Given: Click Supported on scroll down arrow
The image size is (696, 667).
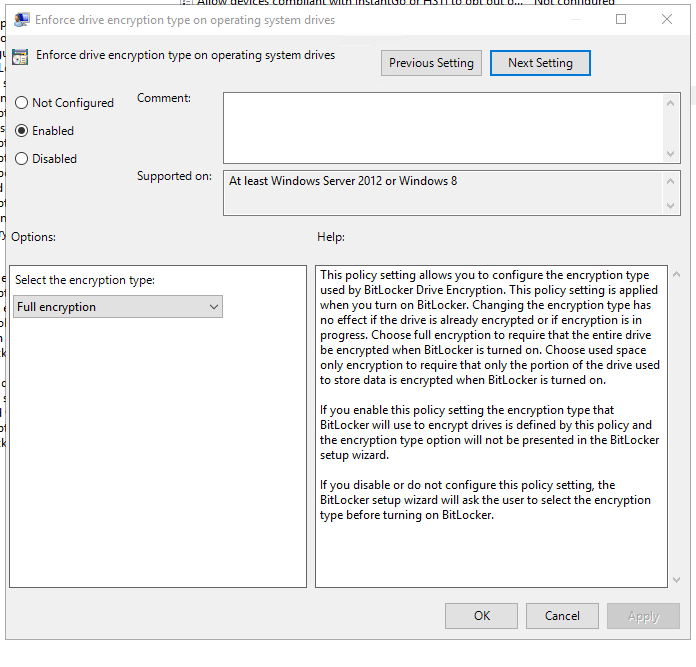Looking at the screenshot, I should [671, 205].
